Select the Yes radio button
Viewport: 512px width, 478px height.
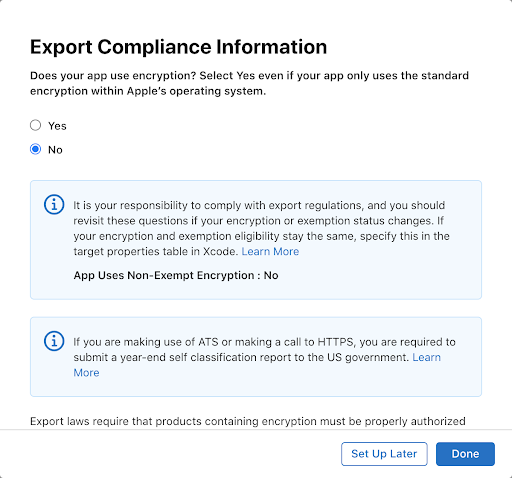coord(35,125)
